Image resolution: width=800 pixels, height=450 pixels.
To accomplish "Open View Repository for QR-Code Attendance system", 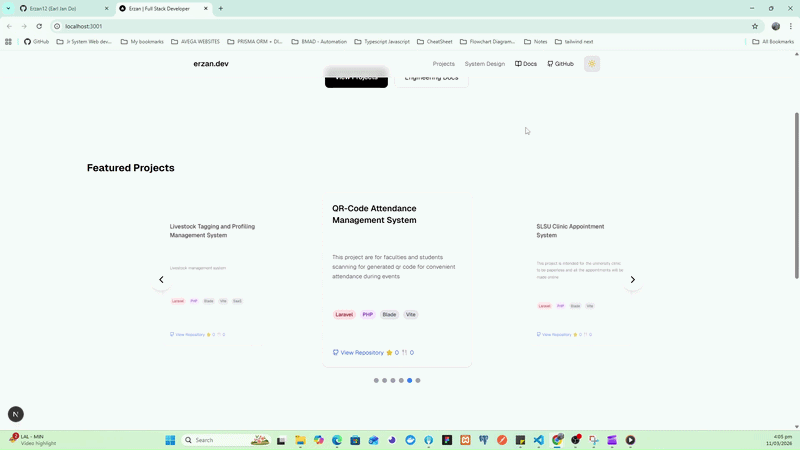I will tap(358, 353).
